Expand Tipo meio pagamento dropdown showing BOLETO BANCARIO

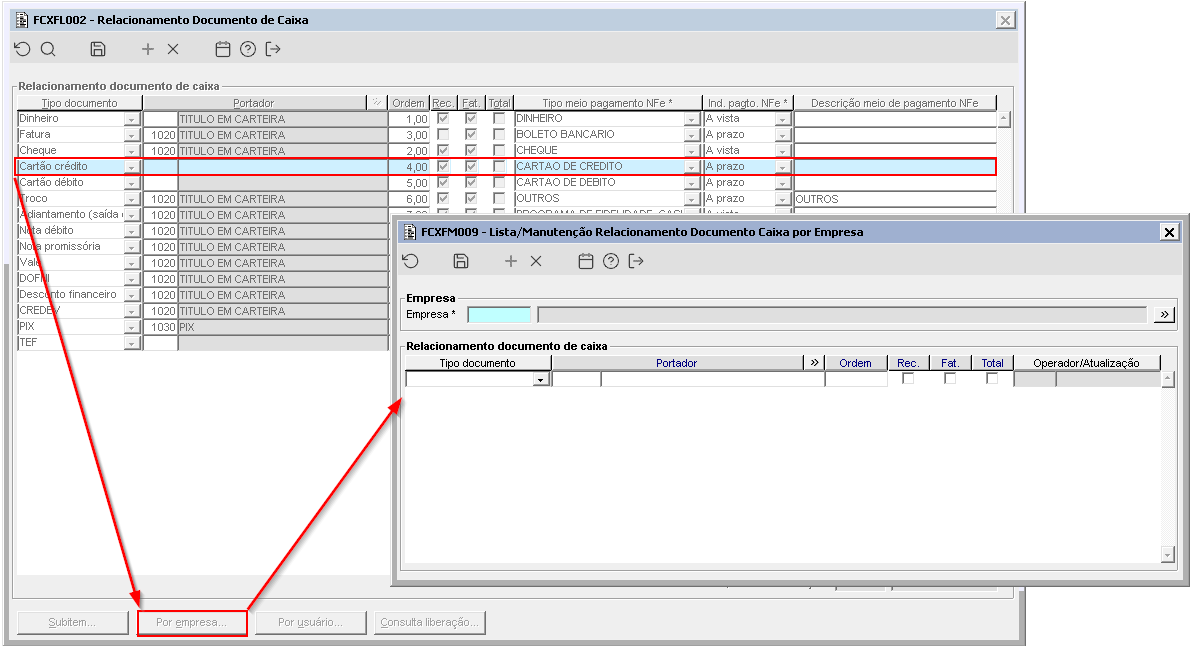click(x=691, y=135)
